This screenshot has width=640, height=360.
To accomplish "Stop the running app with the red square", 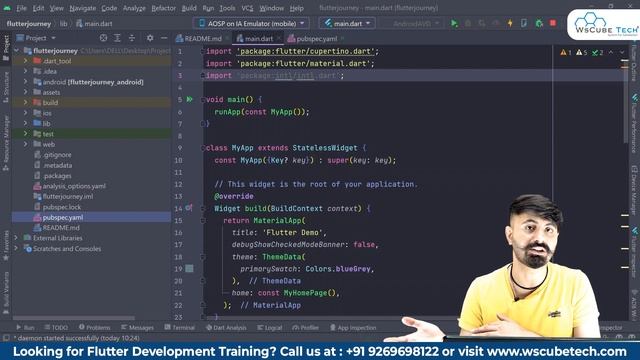I will (553, 23).
